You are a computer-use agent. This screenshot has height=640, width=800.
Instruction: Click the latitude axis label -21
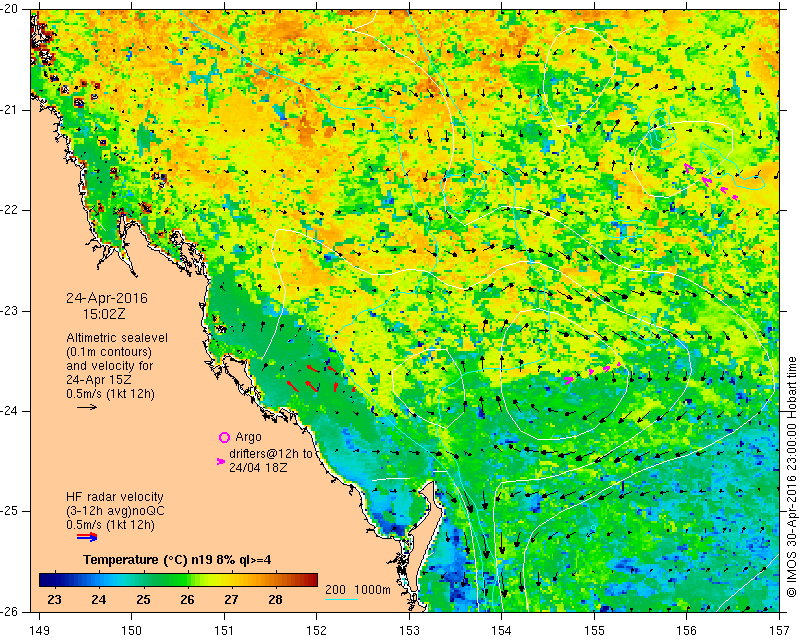[x=10, y=110]
